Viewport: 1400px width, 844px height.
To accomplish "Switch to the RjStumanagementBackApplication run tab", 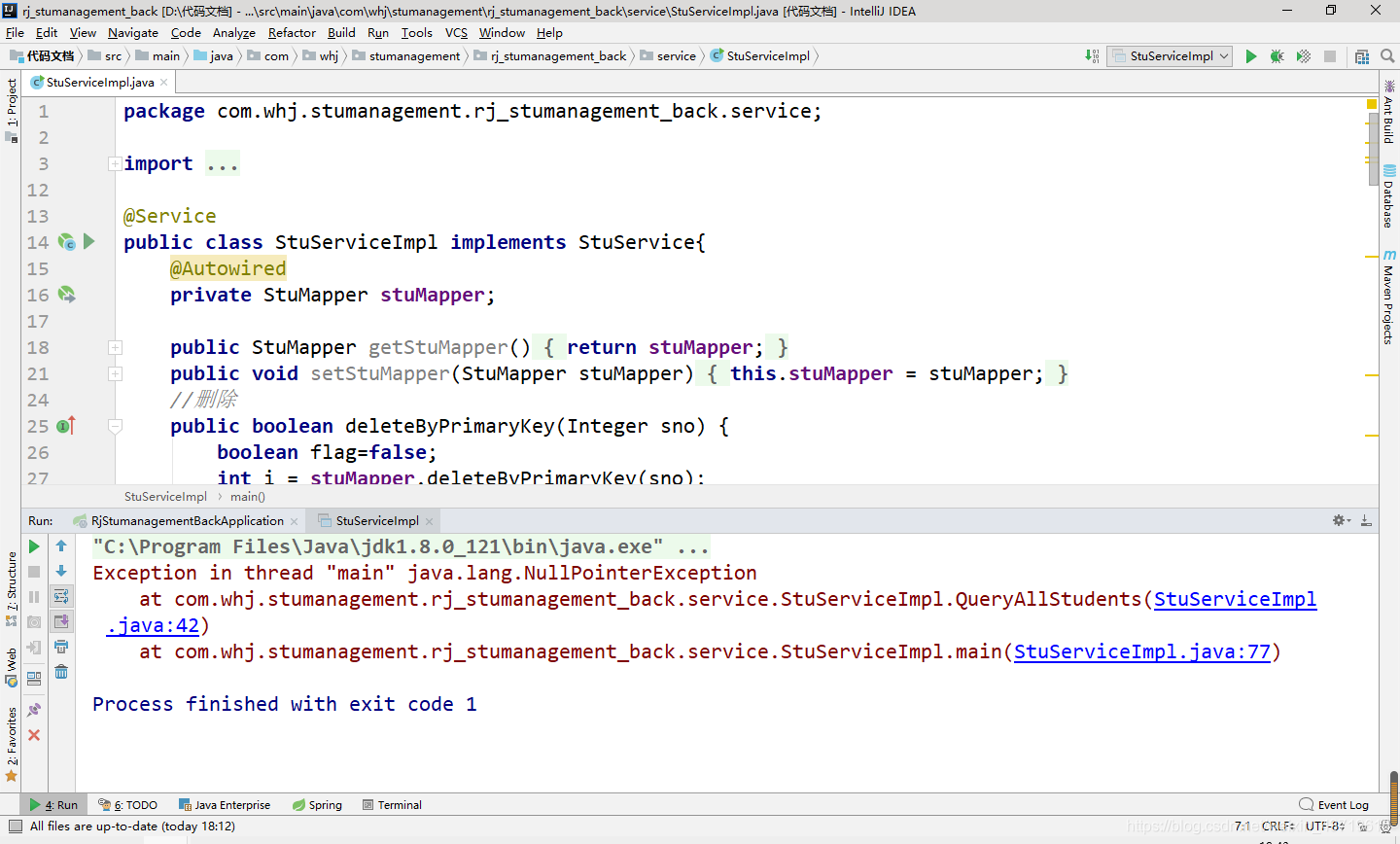I will pos(187,521).
